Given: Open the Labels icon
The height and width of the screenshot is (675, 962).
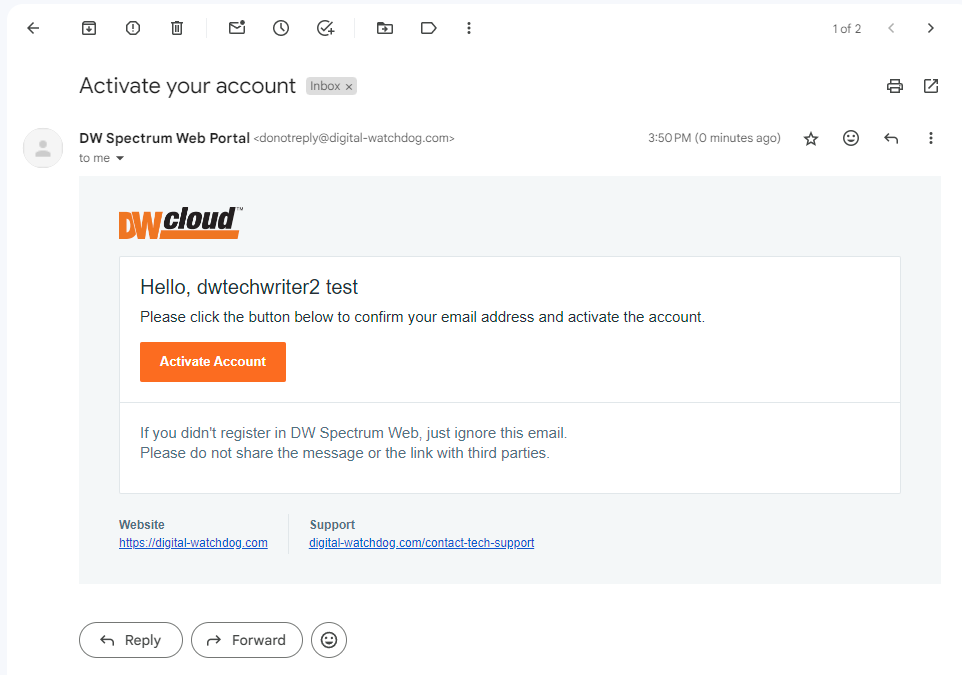Looking at the screenshot, I should pos(429,28).
